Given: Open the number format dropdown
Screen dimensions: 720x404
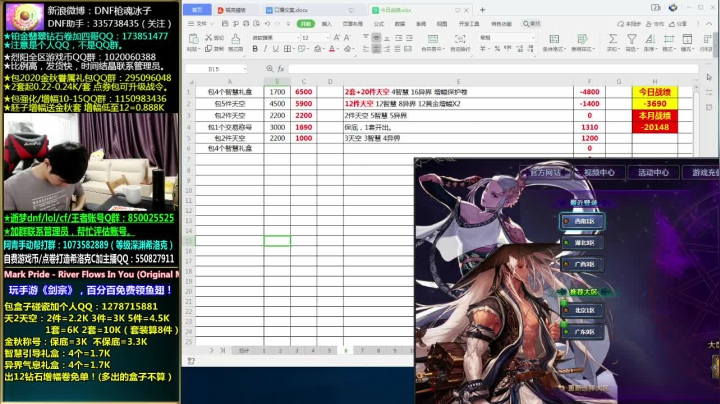Looking at the screenshot, I should [533, 38].
